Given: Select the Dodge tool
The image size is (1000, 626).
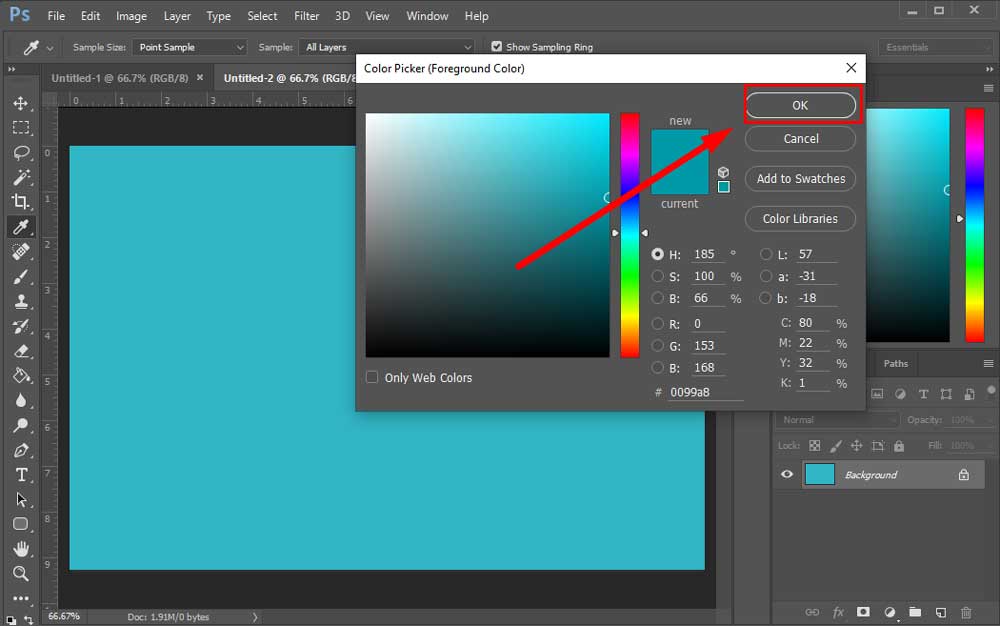Looking at the screenshot, I should 20,425.
